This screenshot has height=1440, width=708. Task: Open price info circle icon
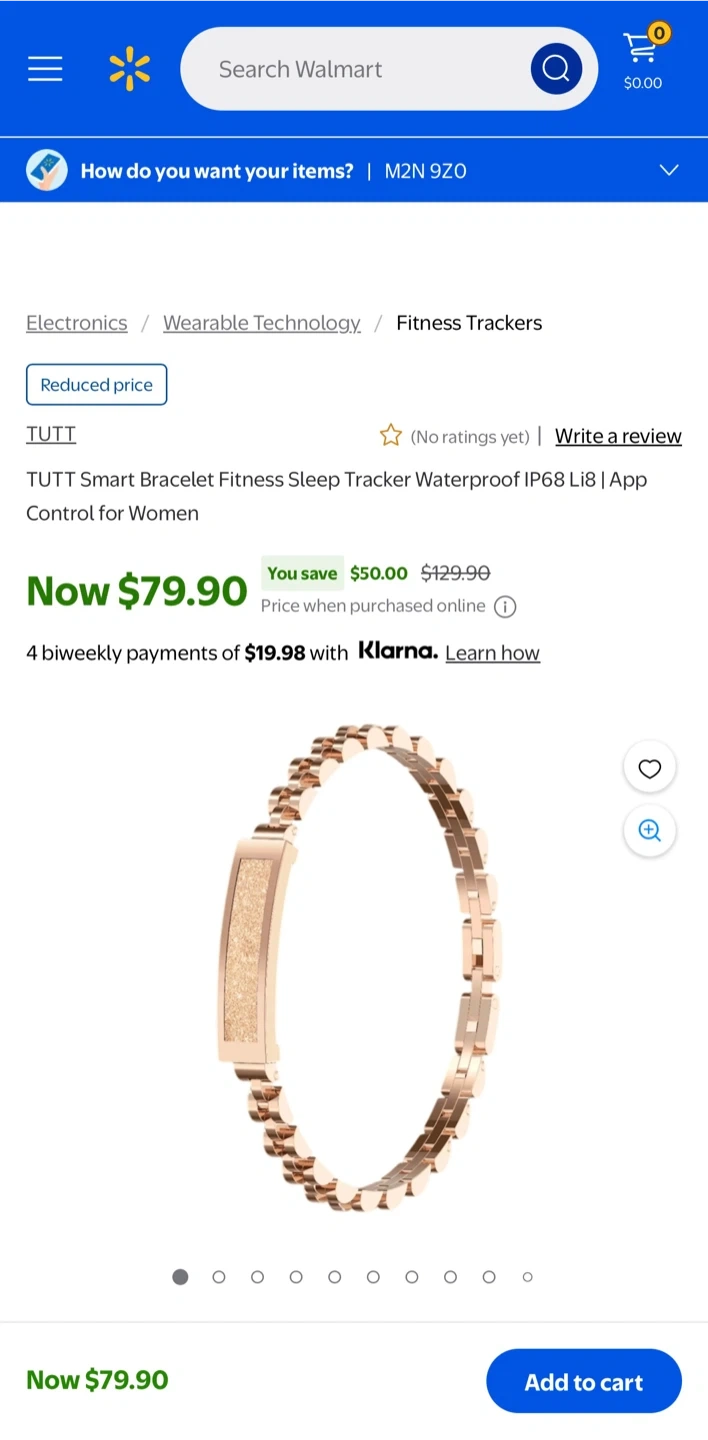click(505, 607)
